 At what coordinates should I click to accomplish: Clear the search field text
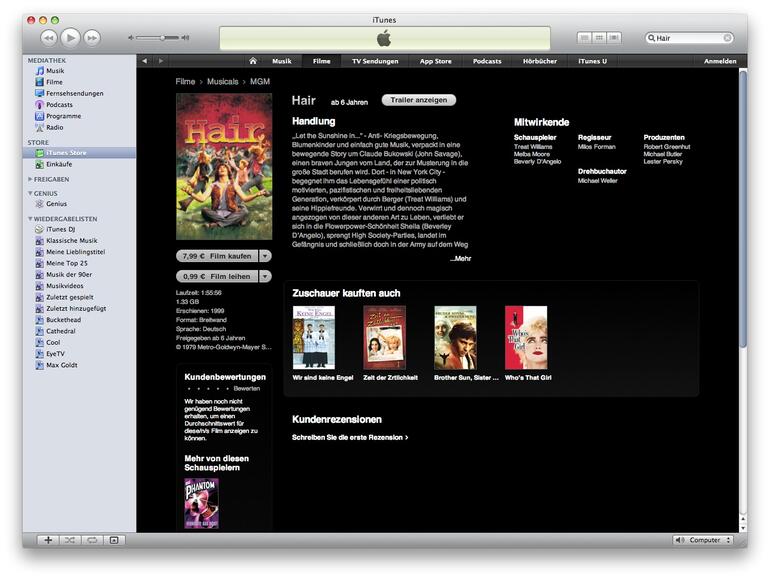click(727, 38)
